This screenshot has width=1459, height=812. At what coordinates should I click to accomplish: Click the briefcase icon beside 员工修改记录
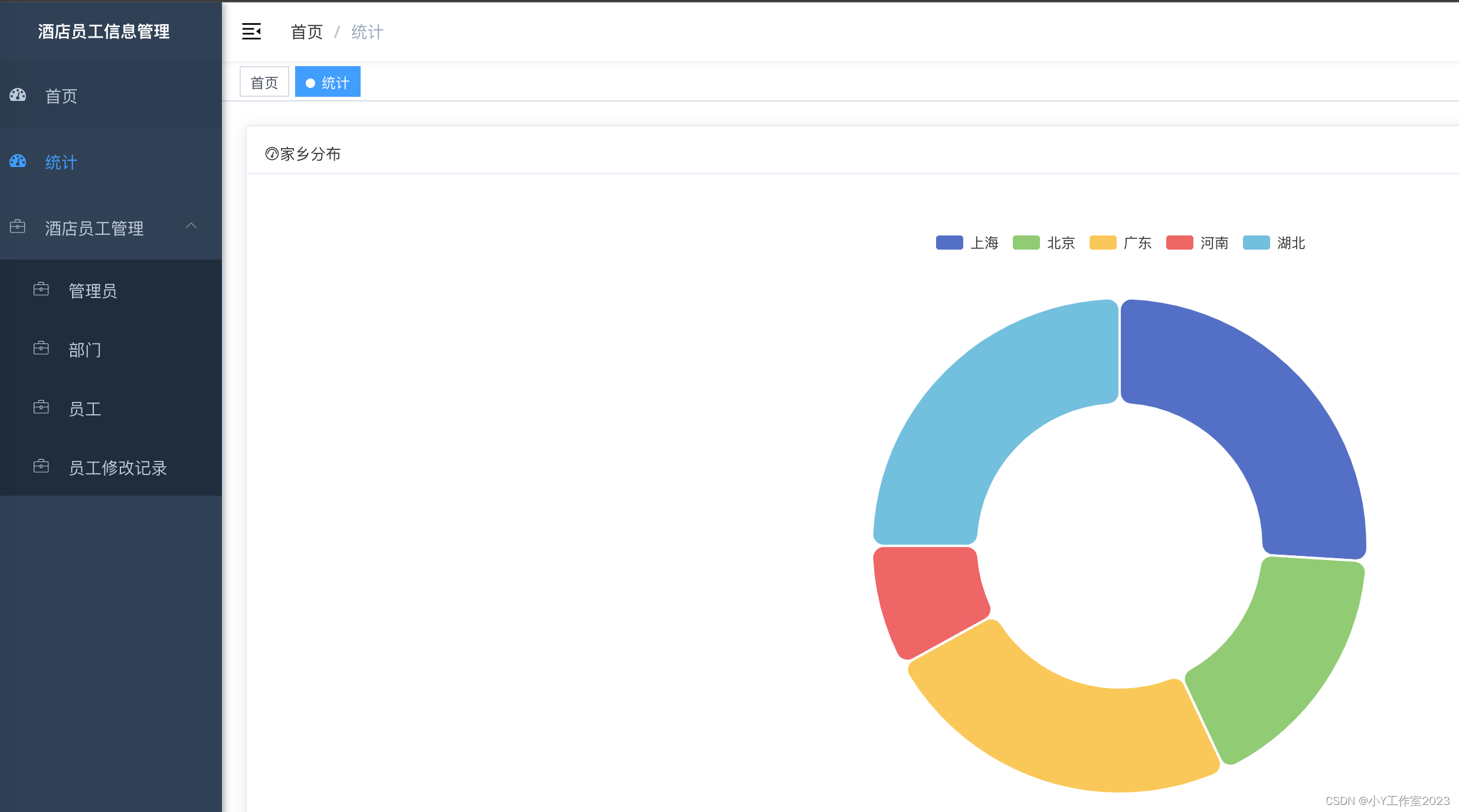coord(41,466)
